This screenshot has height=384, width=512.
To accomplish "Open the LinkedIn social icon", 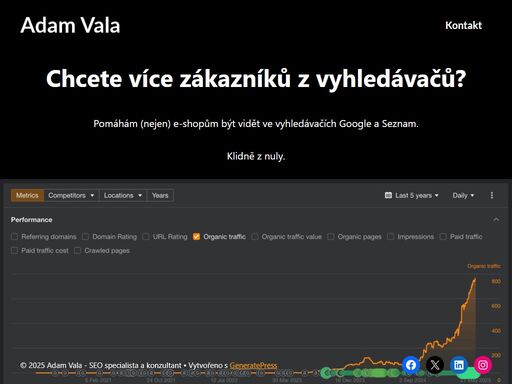I will [459, 365].
